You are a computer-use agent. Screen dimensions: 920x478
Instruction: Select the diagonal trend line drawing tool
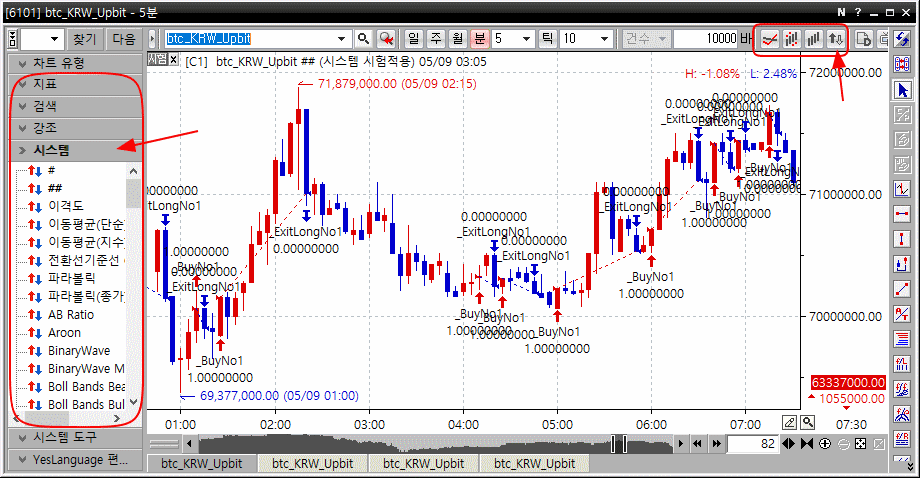pos(903,289)
